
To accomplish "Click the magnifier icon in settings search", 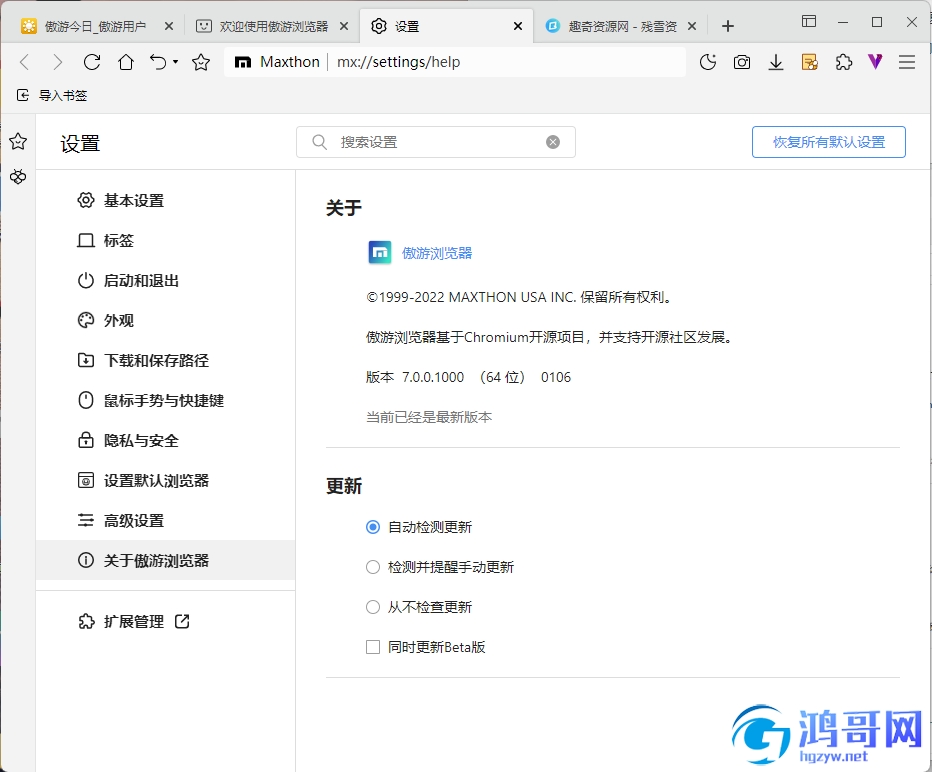I will (x=320, y=142).
